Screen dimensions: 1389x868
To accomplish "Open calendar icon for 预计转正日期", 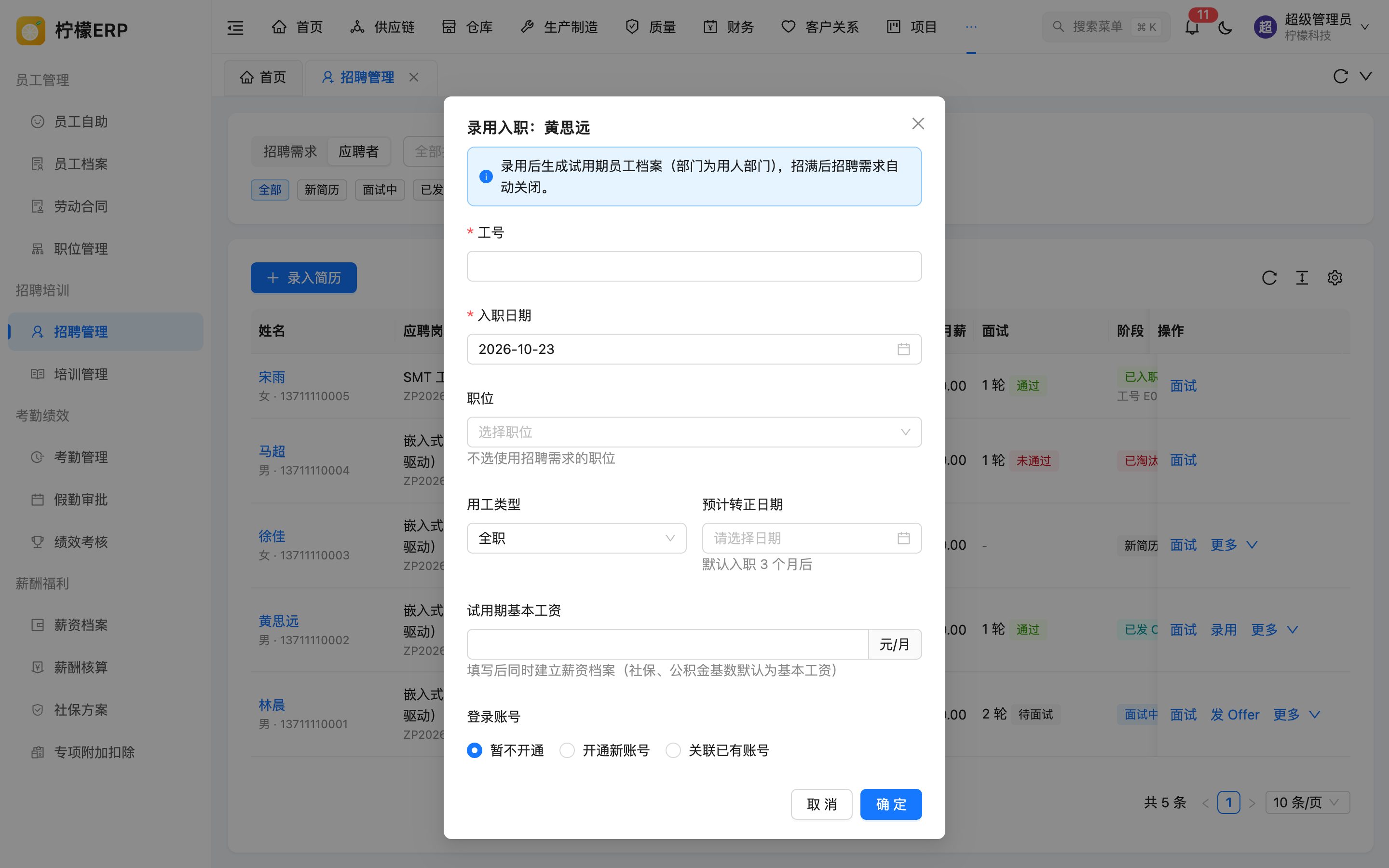I will [903, 538].
